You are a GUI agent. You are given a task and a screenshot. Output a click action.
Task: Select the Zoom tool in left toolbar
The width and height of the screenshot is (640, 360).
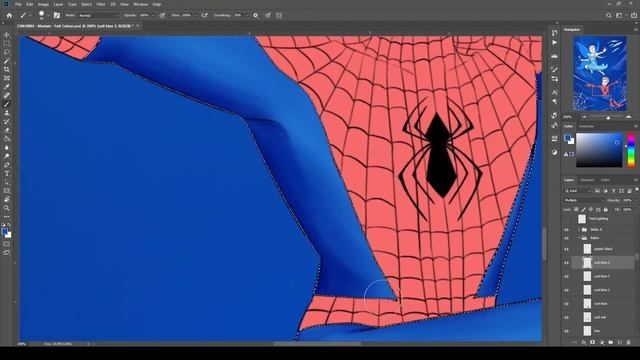click(x=7, y=208)
